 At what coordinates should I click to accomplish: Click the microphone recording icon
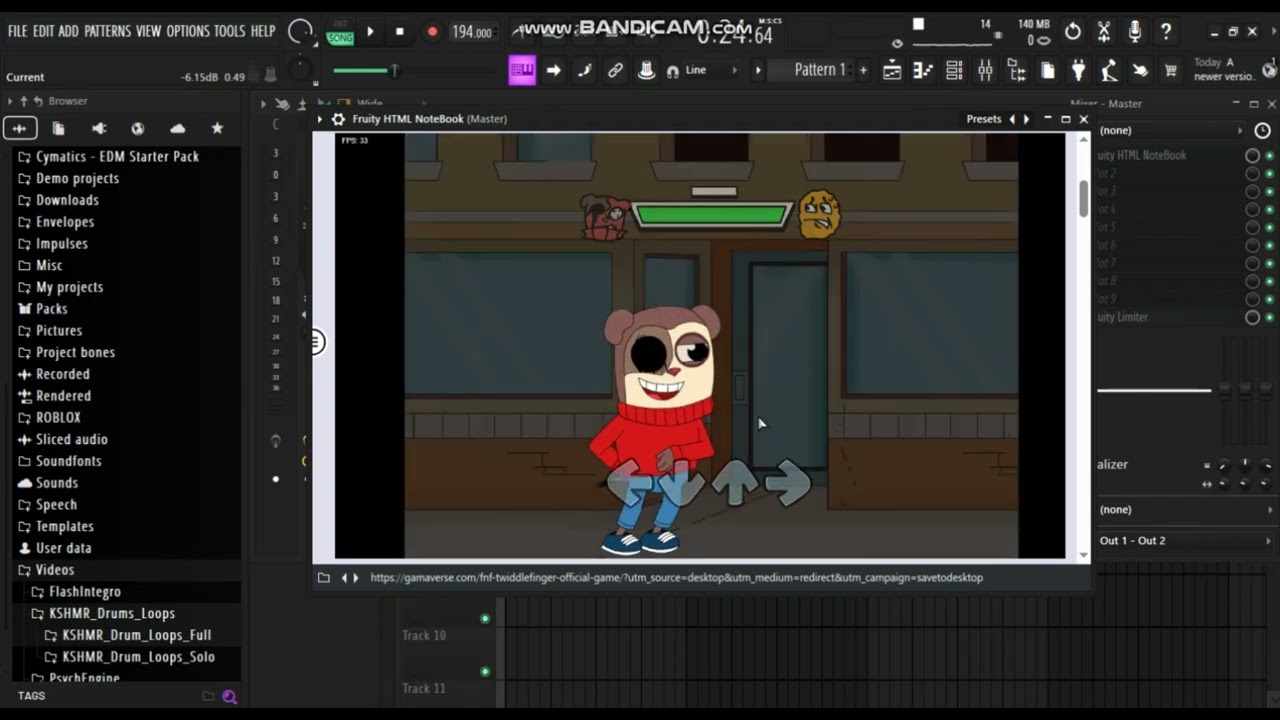pyautogui.click(x=1135, y=32)
